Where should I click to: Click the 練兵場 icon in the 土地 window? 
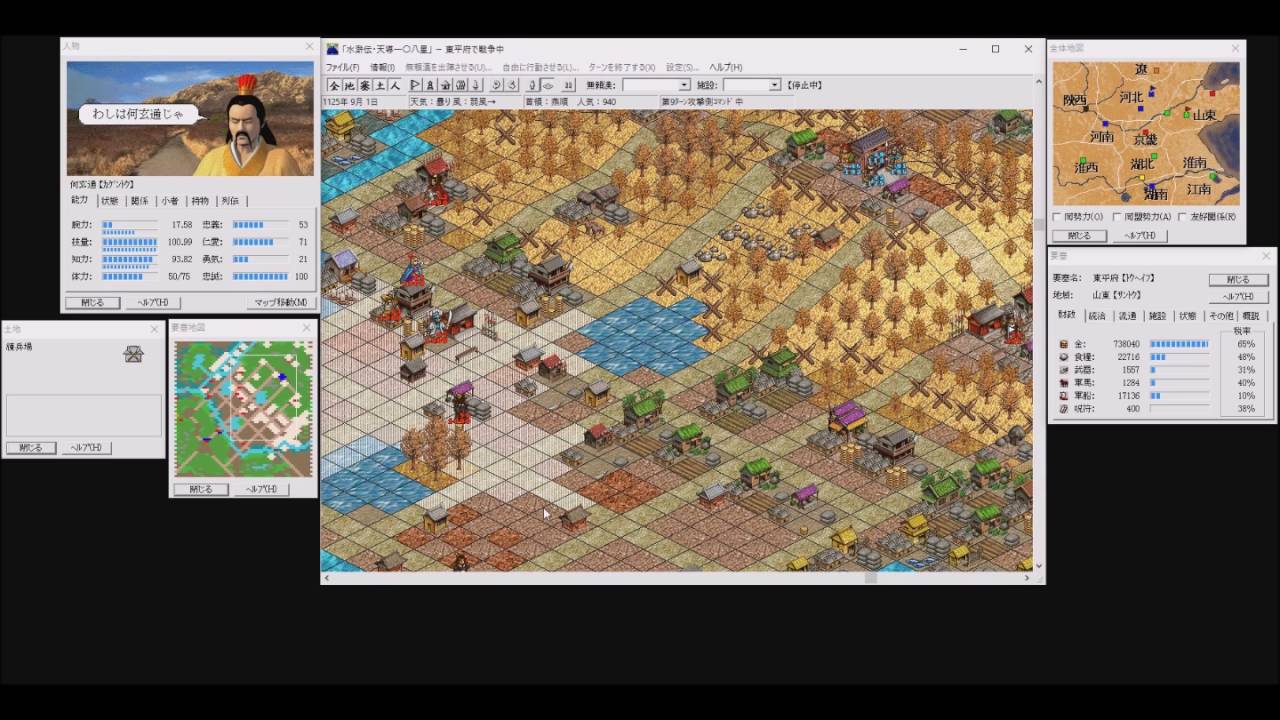[133, 353]
